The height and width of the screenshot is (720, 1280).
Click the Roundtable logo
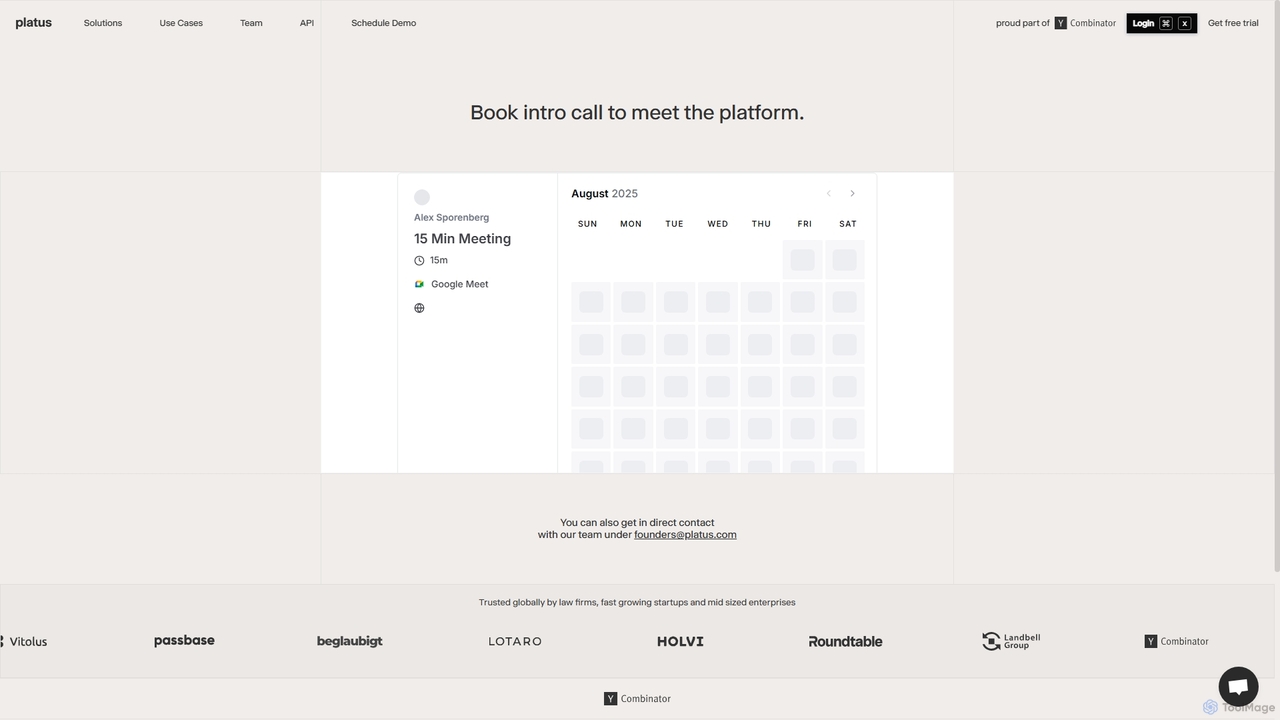[845, 642]
